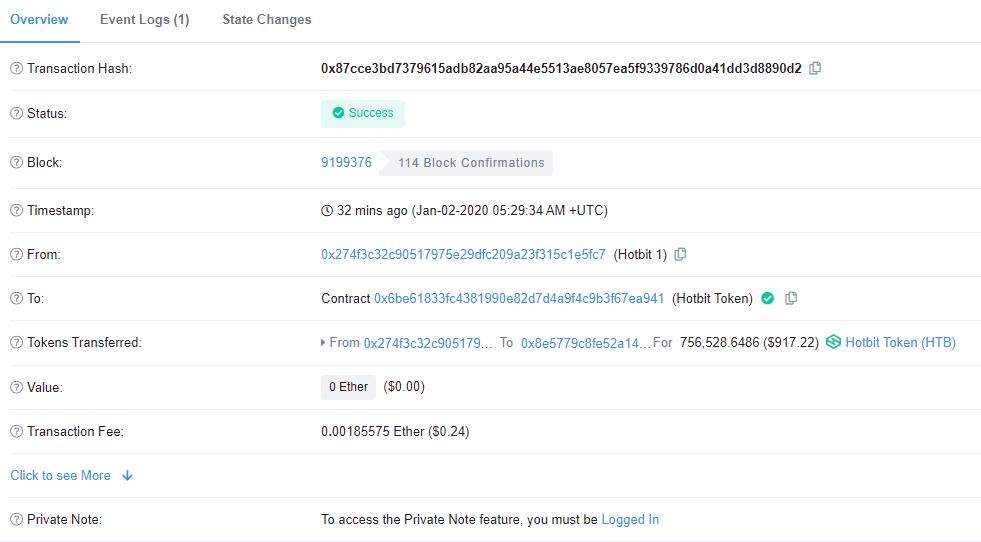Click the down arrow beside see More
The image size is (981, 542).
click(128, 476)
